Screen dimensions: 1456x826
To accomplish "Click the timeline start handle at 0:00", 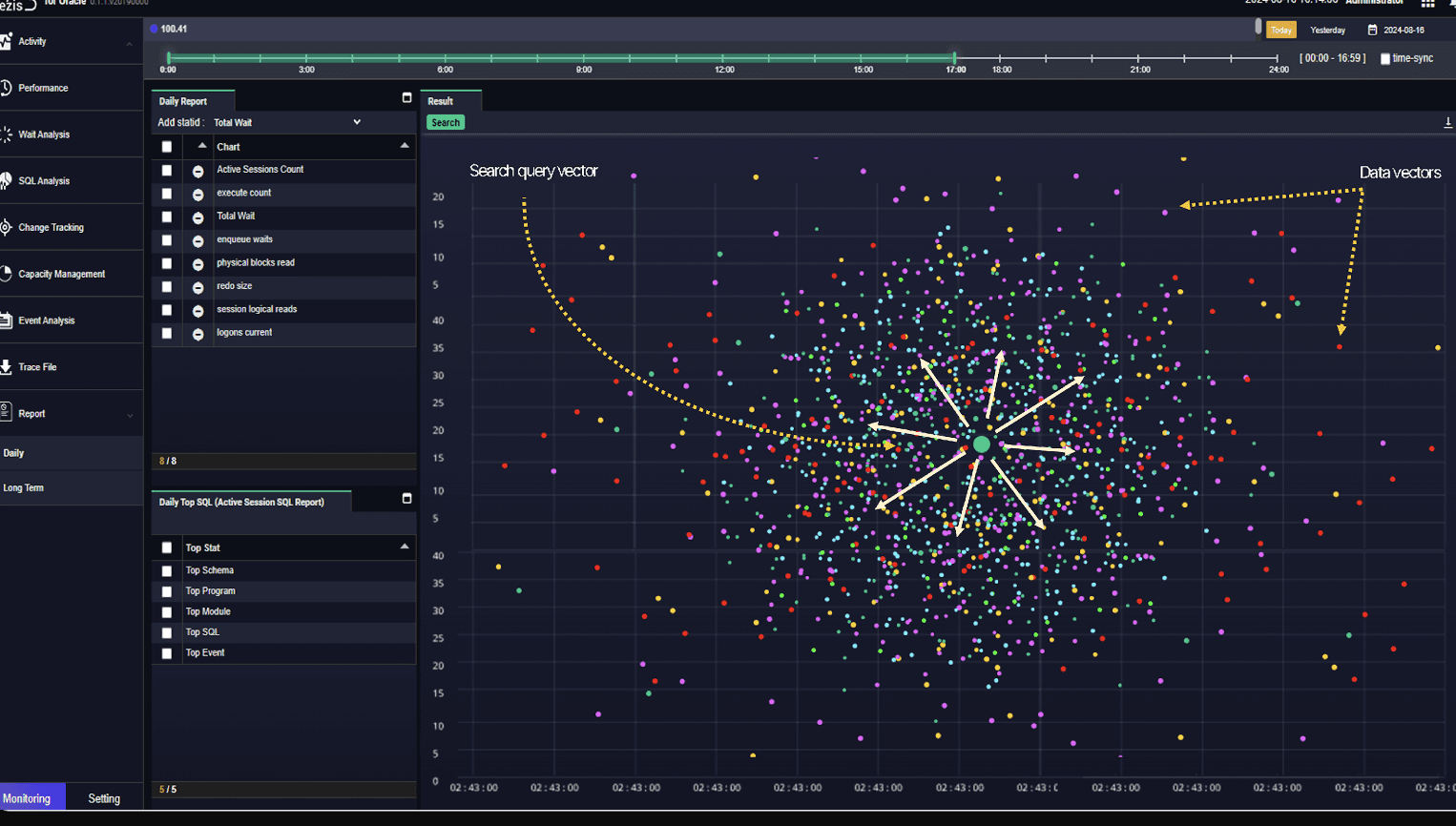I will [169, 58].
